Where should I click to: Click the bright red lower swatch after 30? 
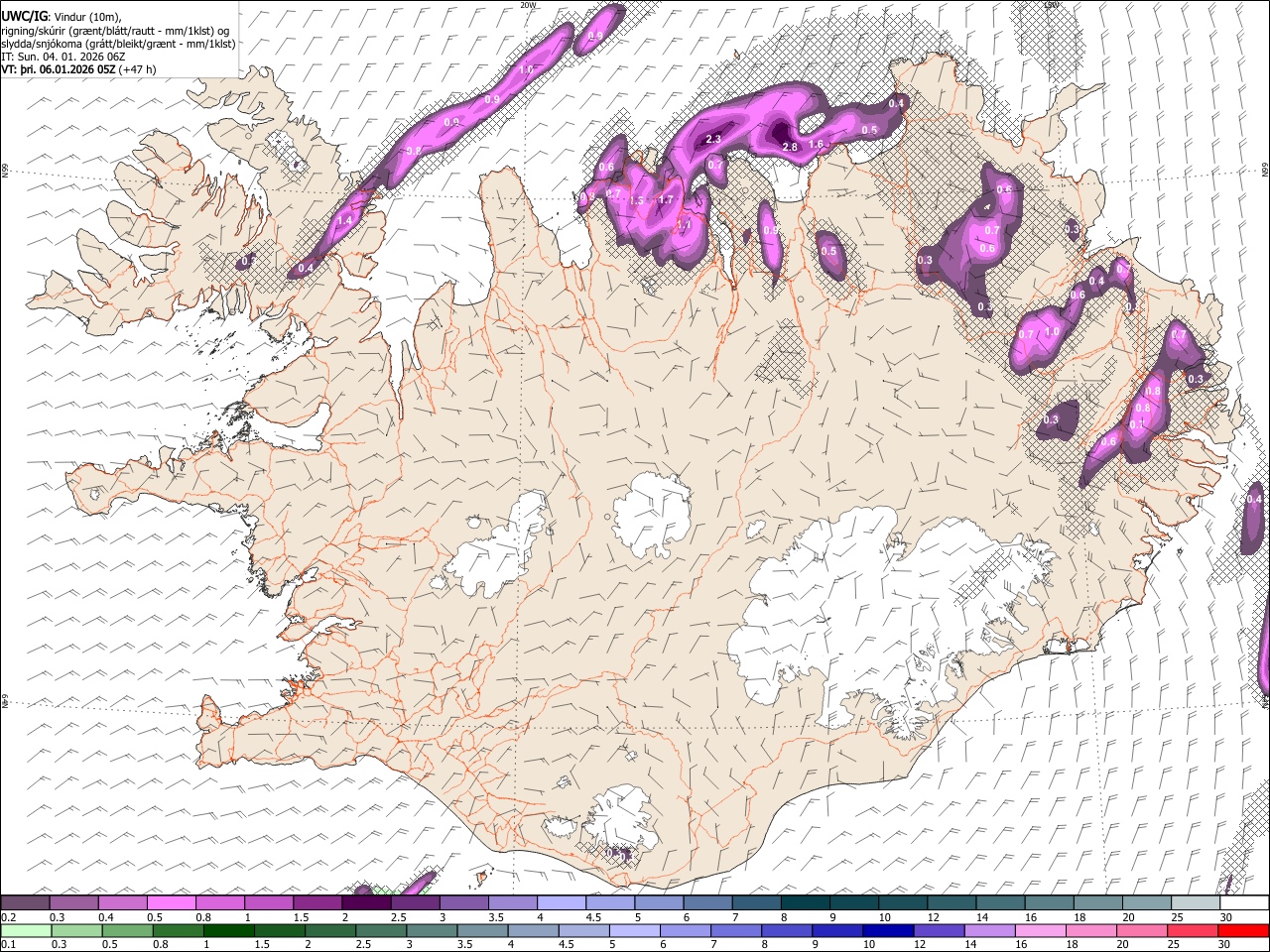pos(1241,930)
